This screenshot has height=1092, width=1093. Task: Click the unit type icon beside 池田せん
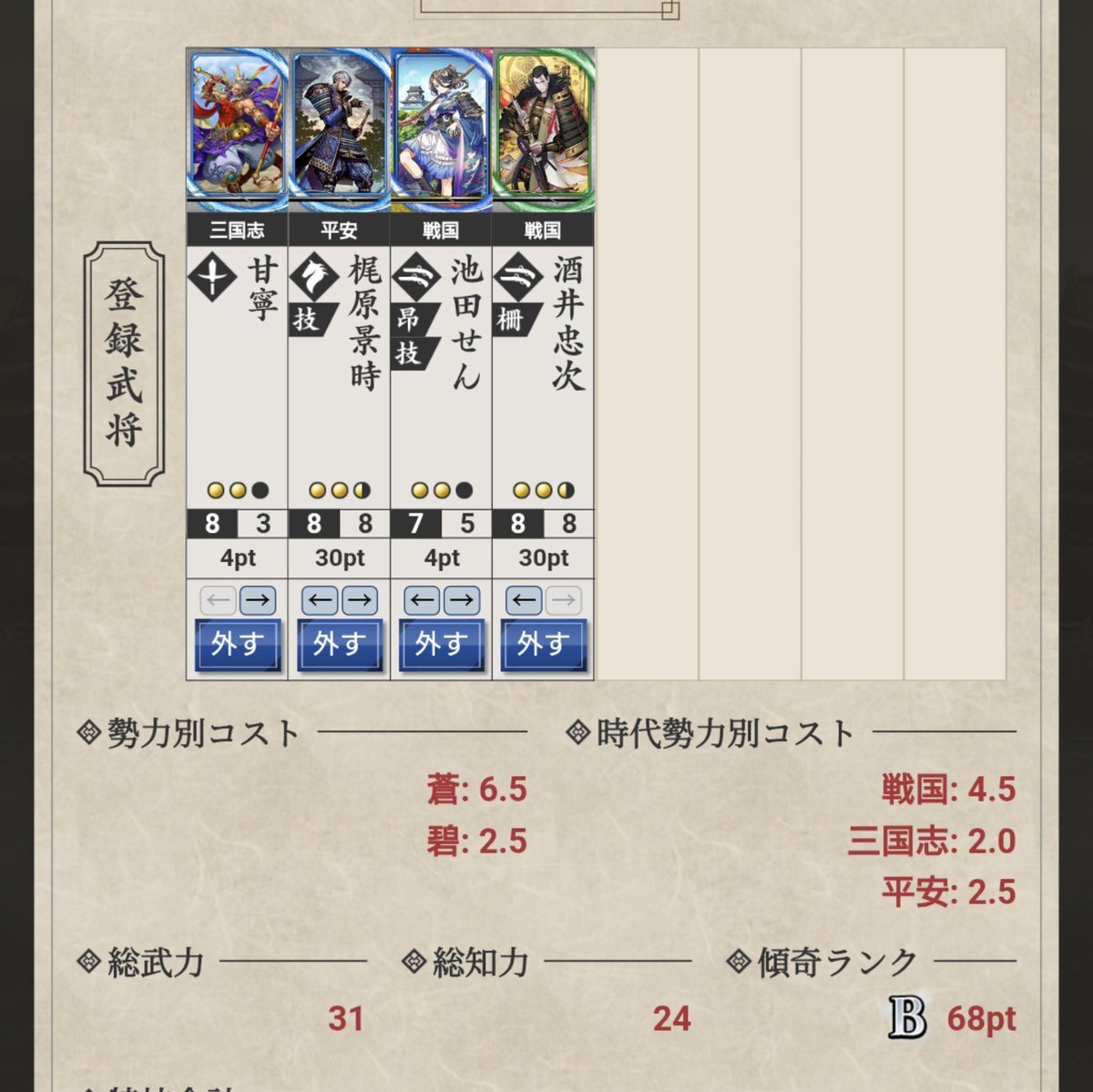pos(416,276)
